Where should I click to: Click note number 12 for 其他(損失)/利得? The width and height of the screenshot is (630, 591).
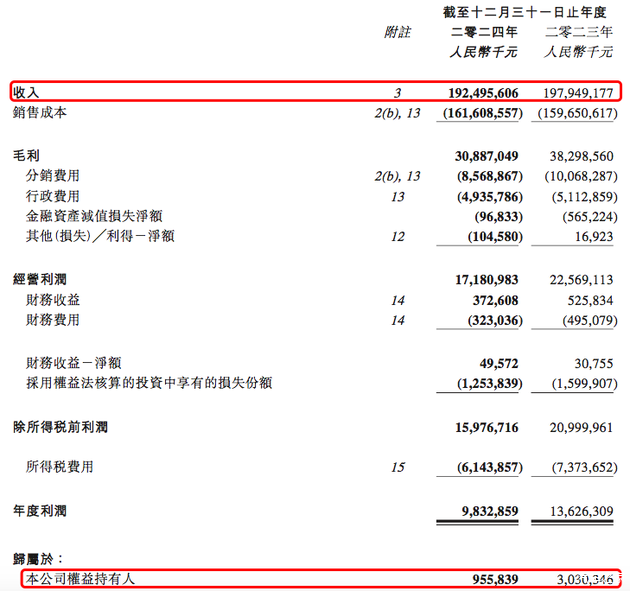pyautogui.click(x=398, y=238)
